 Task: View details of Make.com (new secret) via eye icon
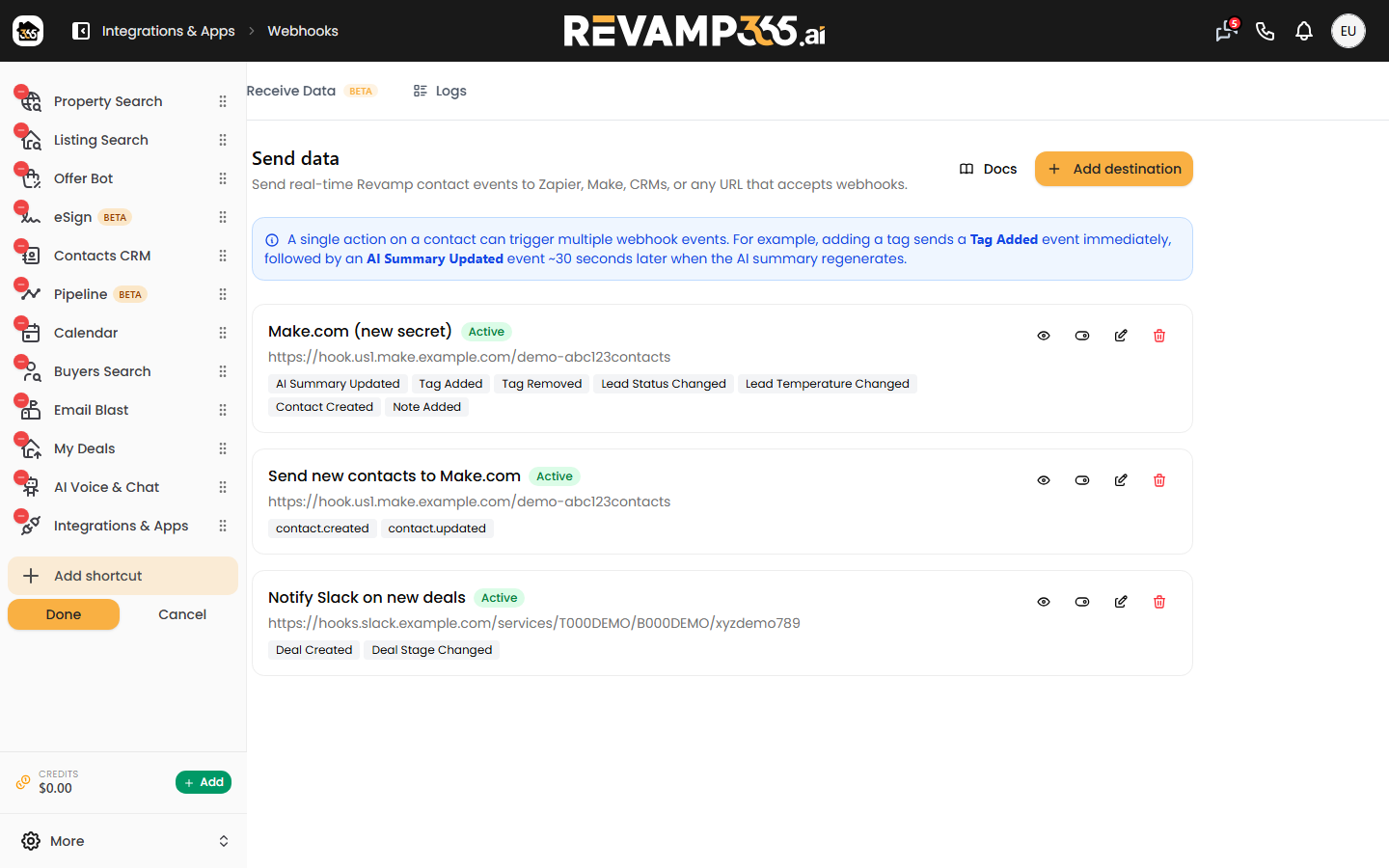click(x=1044, y=336)
